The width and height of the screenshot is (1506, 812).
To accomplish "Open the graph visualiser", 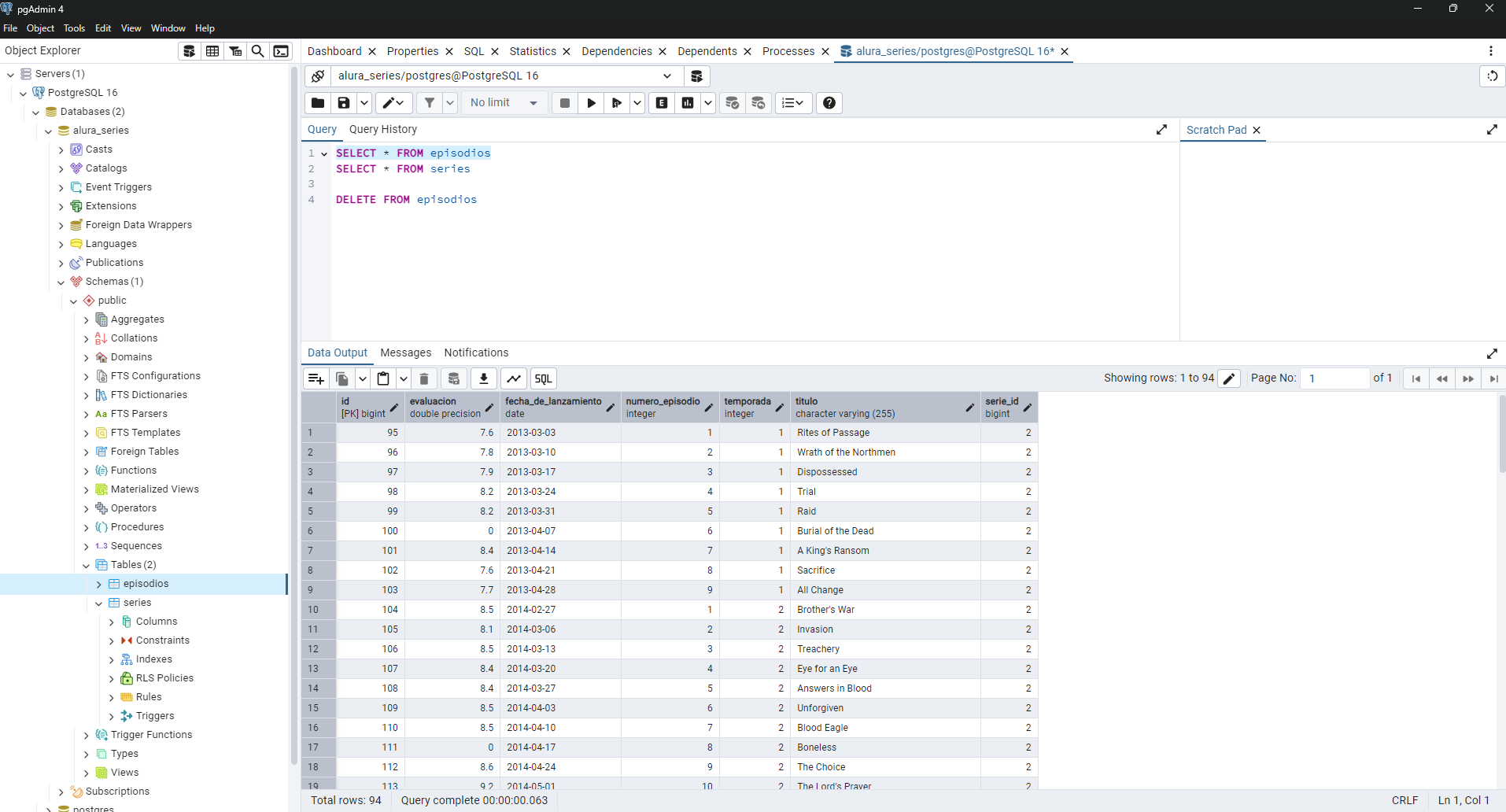I will [x=514, y=378].
